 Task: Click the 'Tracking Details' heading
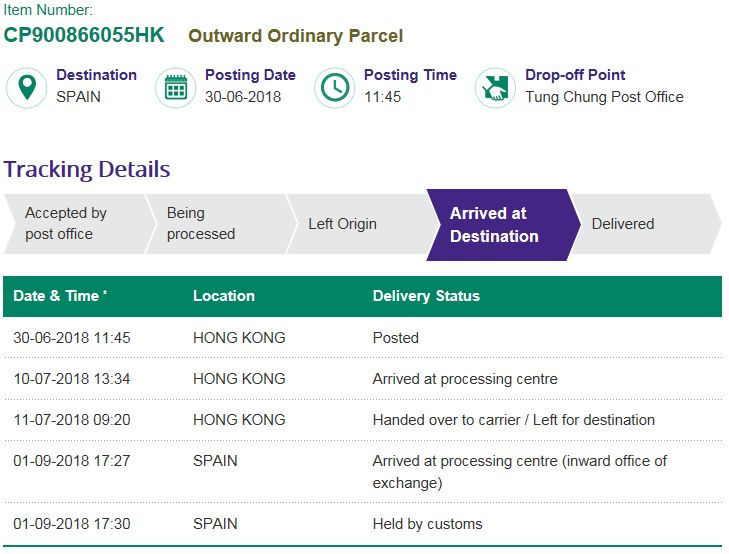tap(87, 169)
